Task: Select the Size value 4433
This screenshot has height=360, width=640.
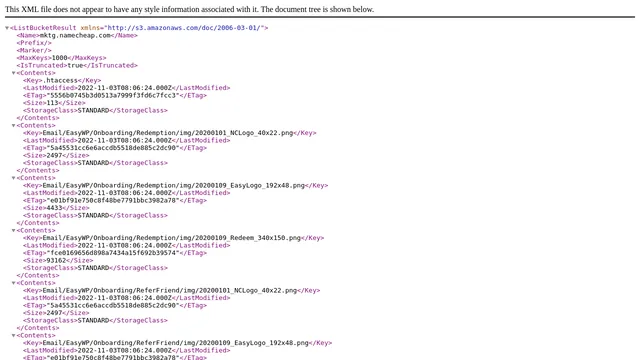Action: (x=54, y=208)
